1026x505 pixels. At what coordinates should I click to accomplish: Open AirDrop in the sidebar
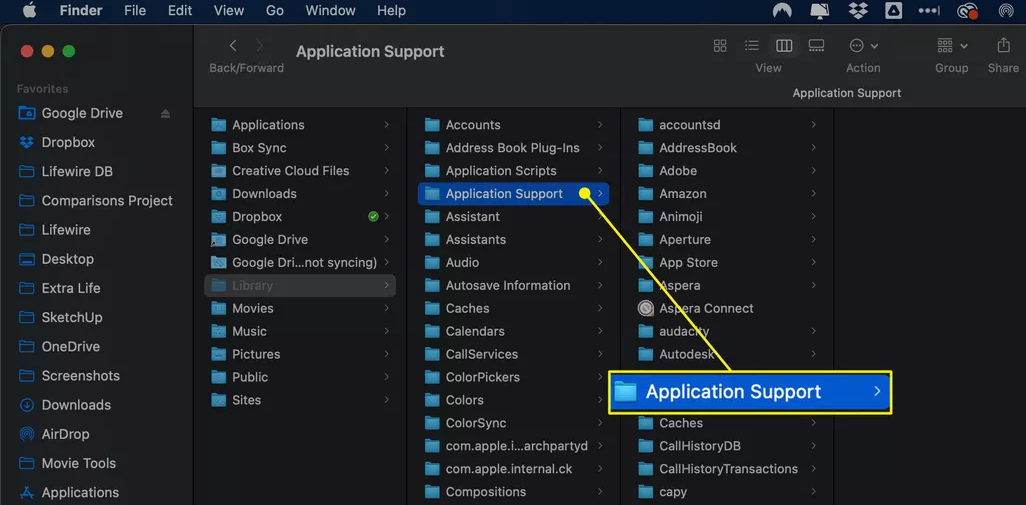click(65, 434)
